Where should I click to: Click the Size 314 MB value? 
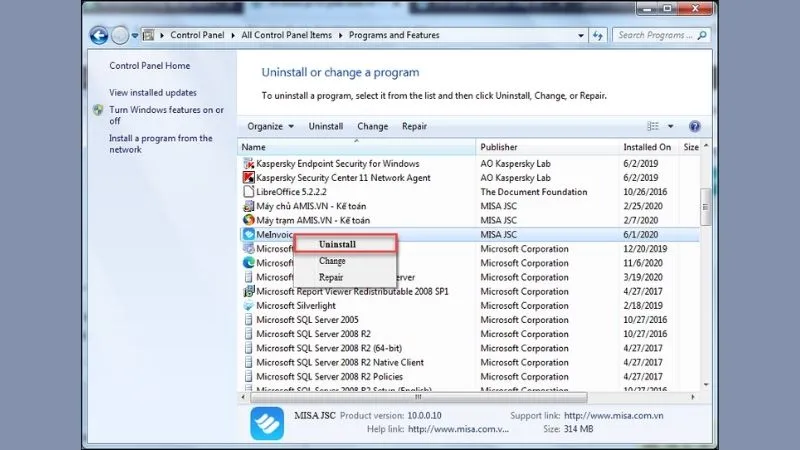tap(579, 429)
